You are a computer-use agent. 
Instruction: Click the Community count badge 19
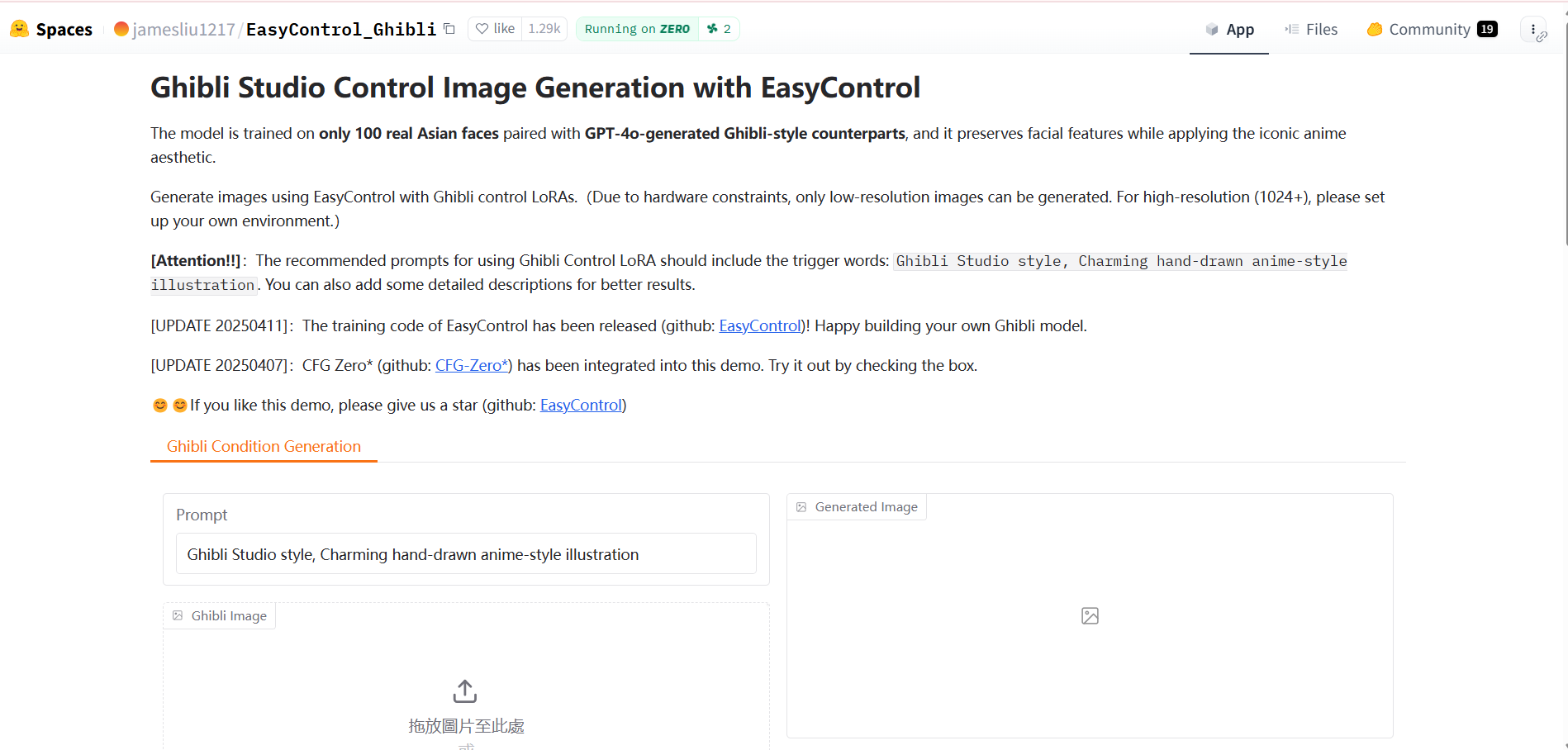[1487, 29]
